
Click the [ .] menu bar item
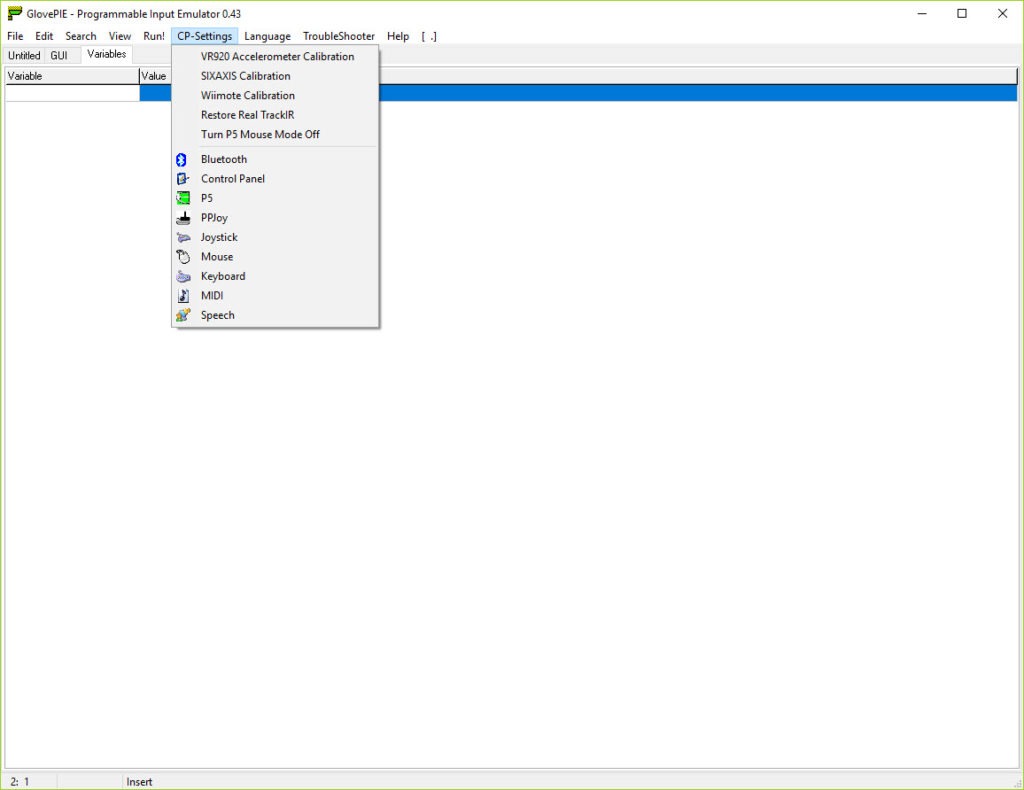tap(429, 37)
